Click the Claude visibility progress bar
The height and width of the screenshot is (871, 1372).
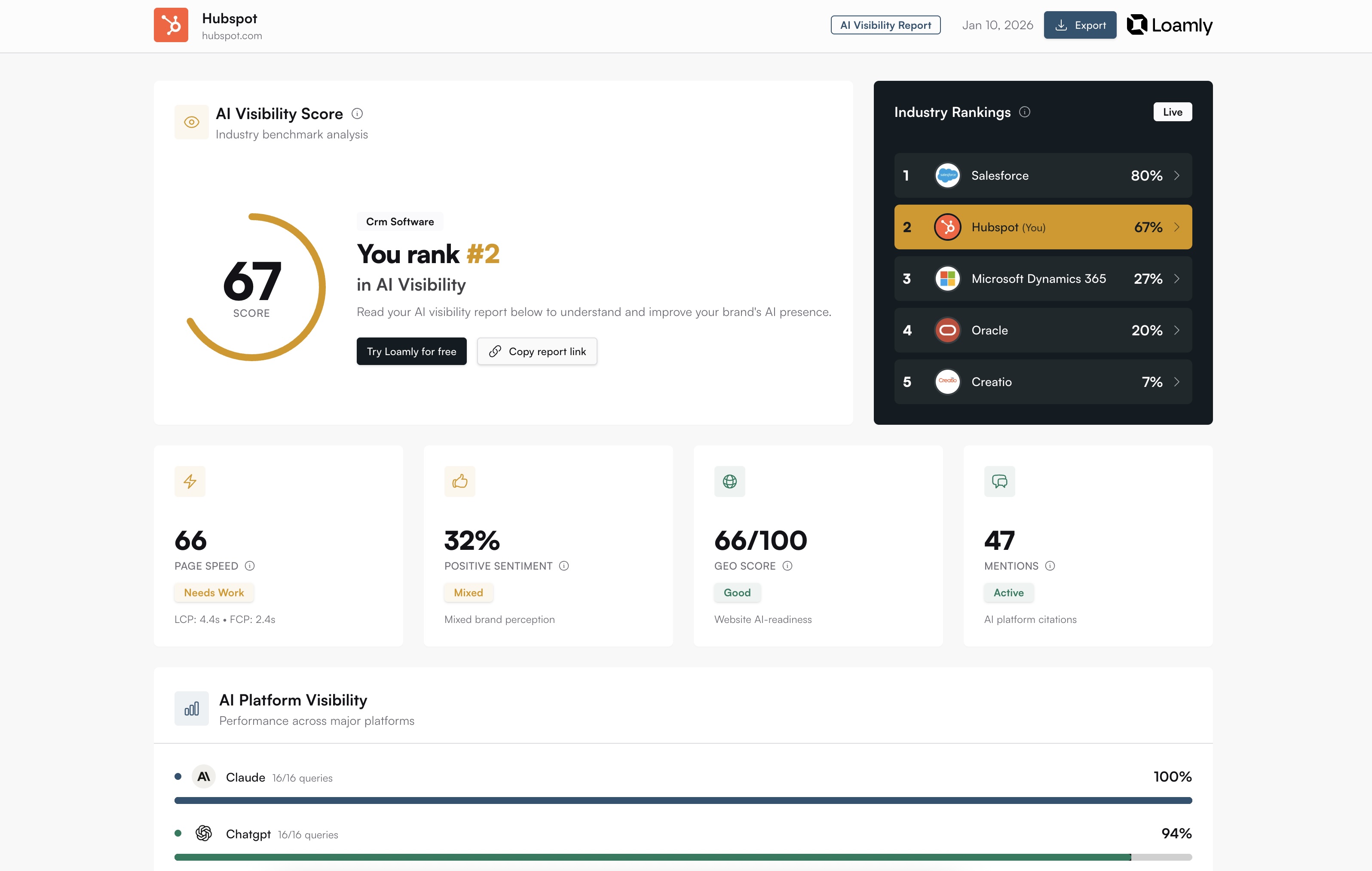(683, 800)
